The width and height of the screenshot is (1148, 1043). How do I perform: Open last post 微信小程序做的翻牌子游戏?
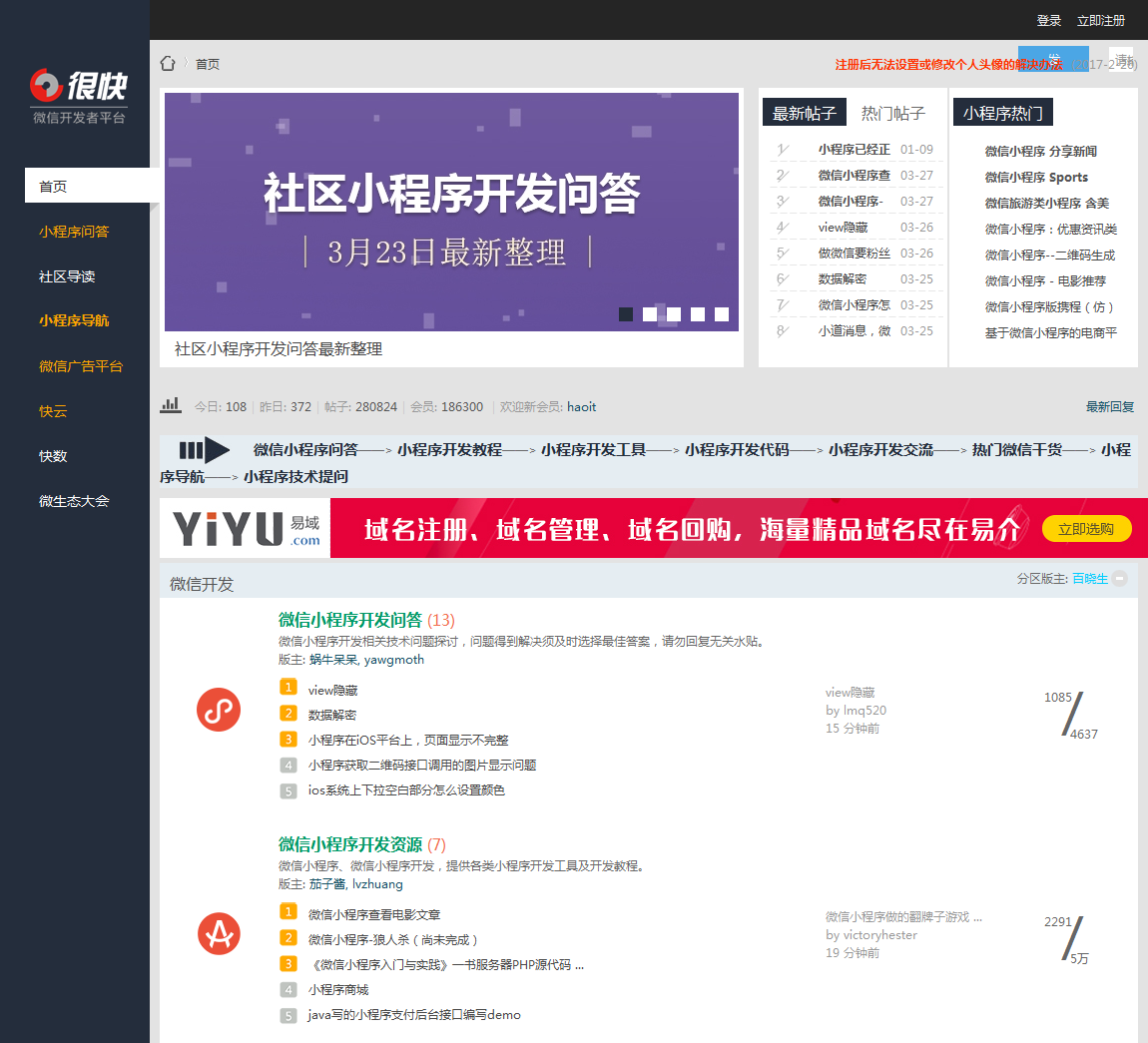[x=903, y=916]
